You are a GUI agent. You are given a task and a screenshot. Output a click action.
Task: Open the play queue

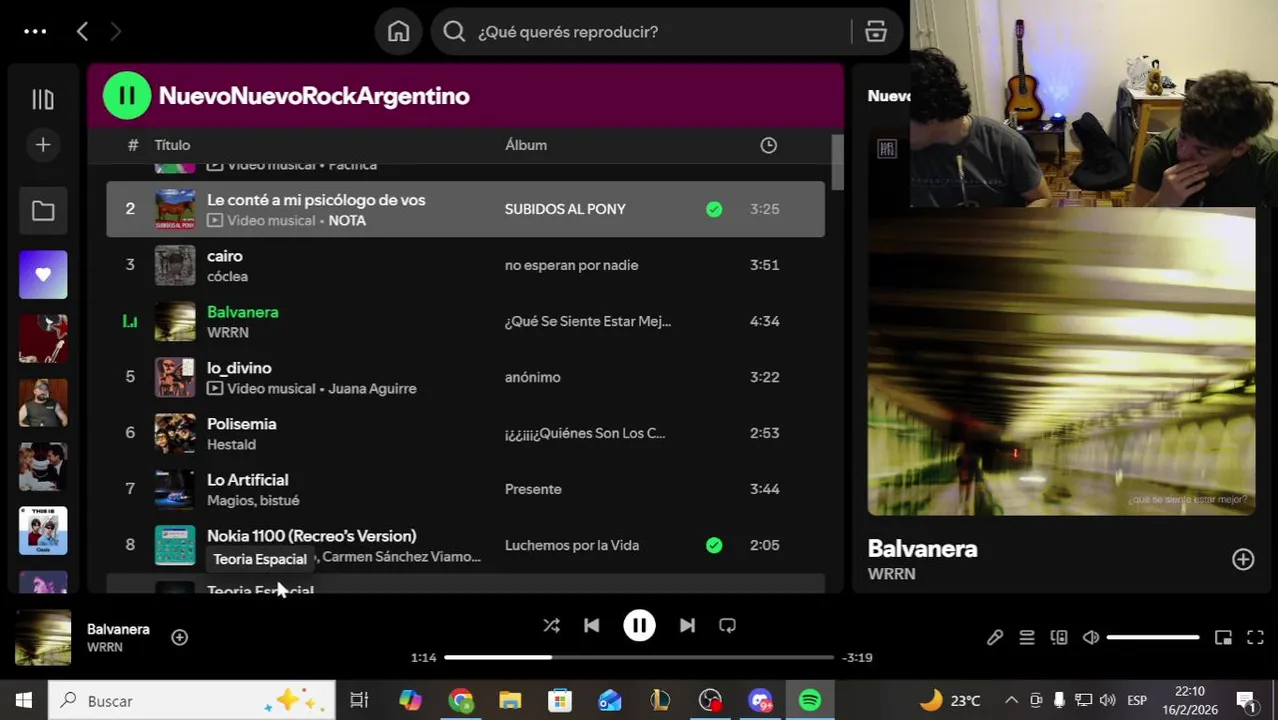pyautogui.click(x=1027, y=638)
